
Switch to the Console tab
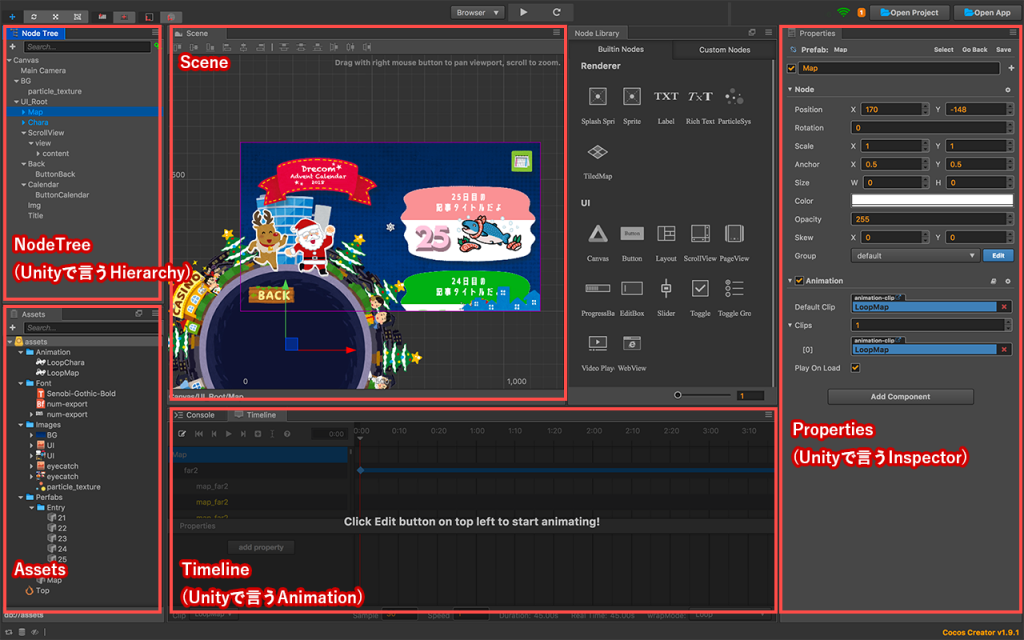pyautogui.click(x=199, y=415)
